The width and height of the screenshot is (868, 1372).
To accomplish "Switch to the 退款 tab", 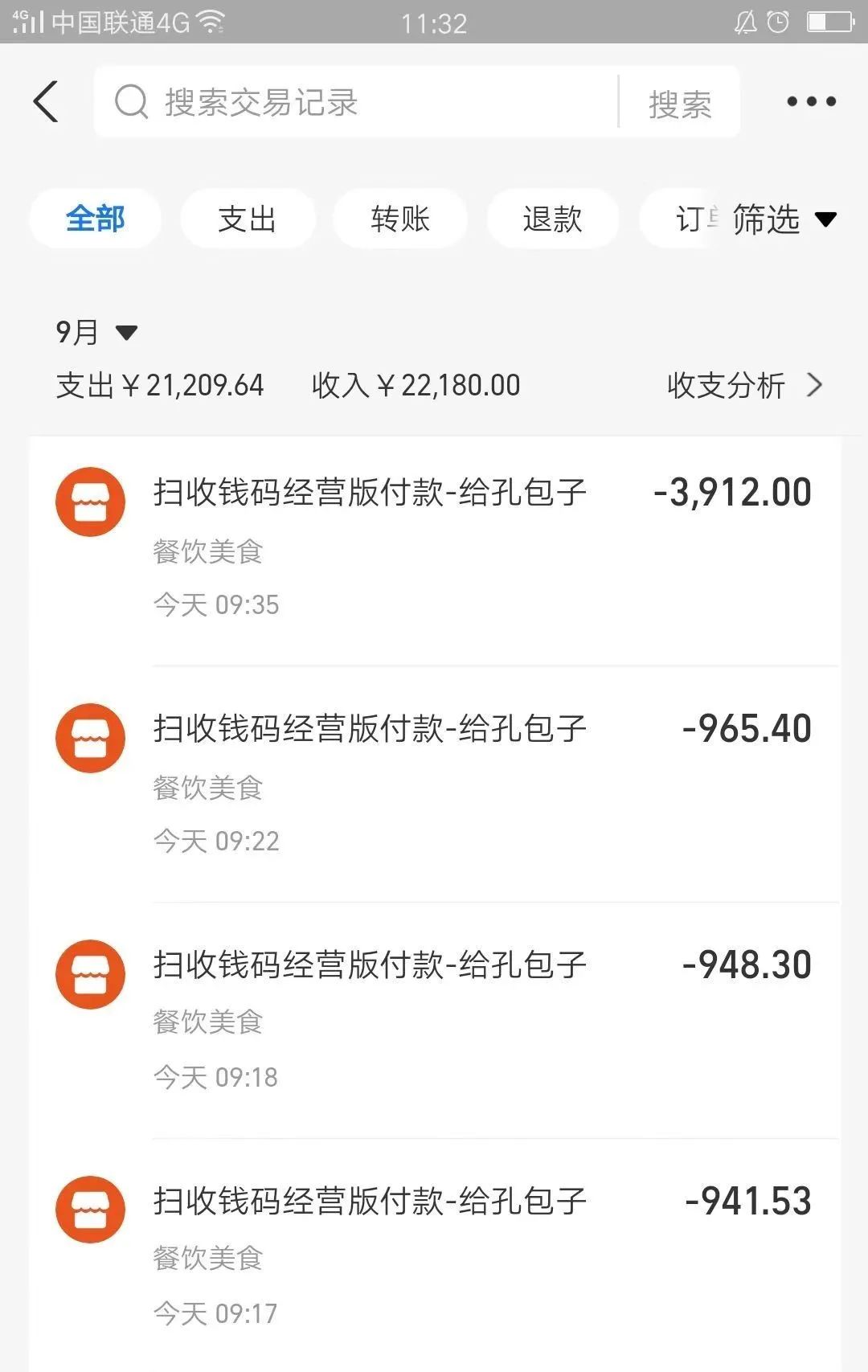I will click(552, 219).
